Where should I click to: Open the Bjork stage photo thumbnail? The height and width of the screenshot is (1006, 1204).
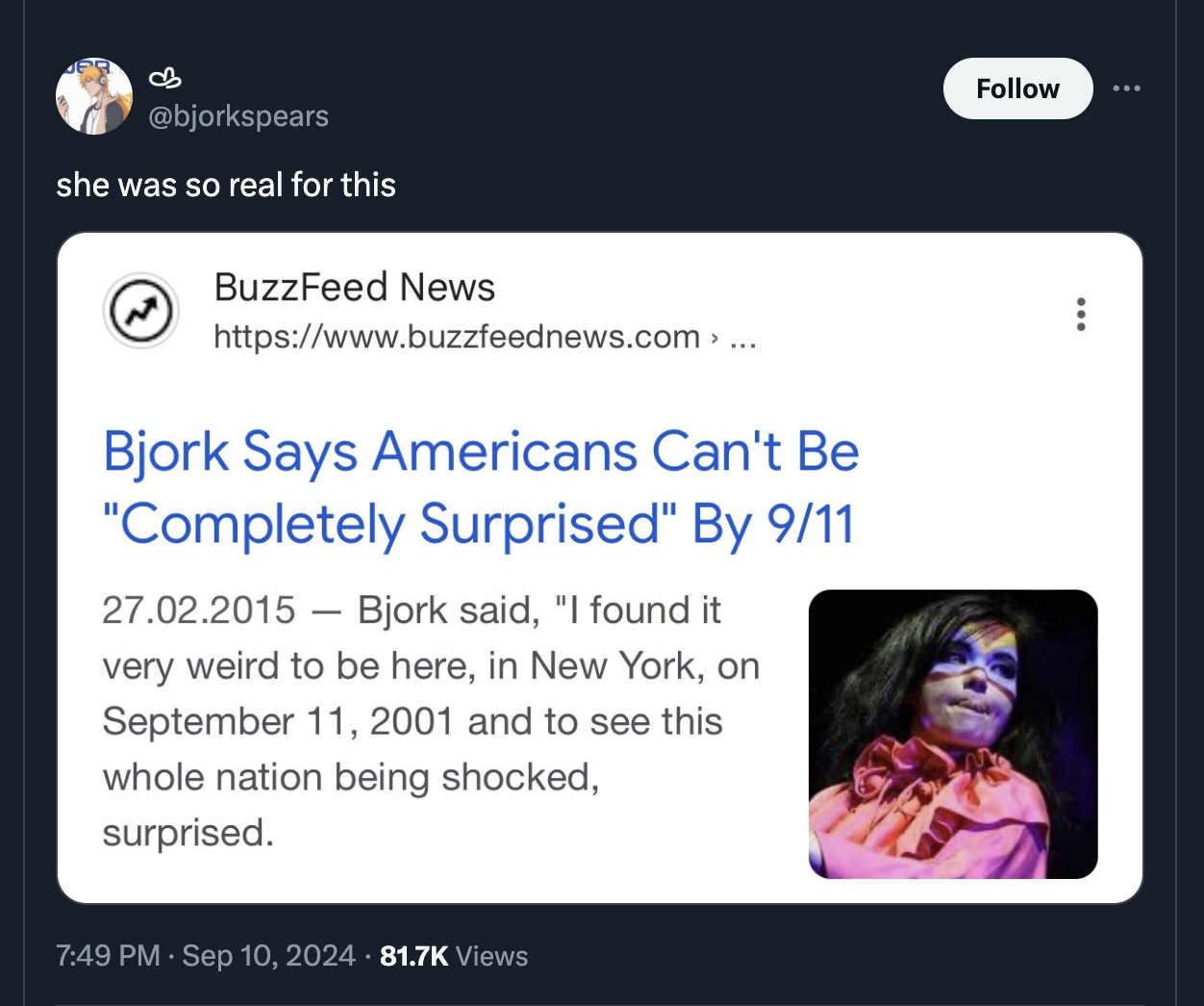tap(953, 735)
